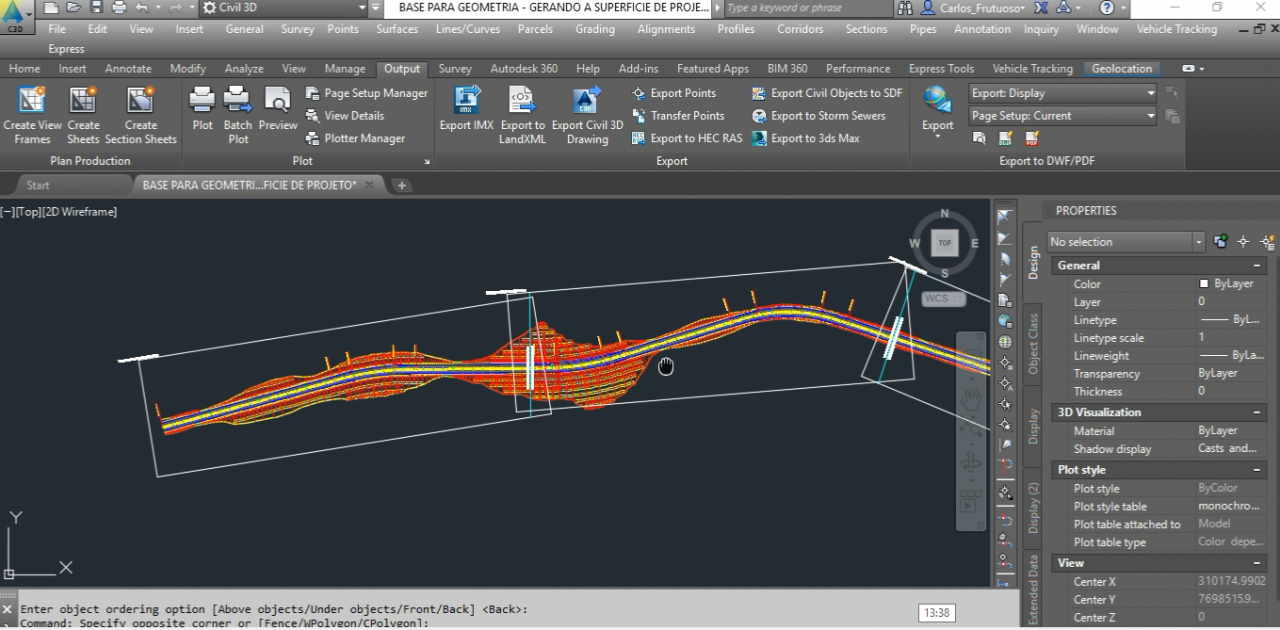Click the Preview plot tool
1280x630 pixels.
[278, 109]
